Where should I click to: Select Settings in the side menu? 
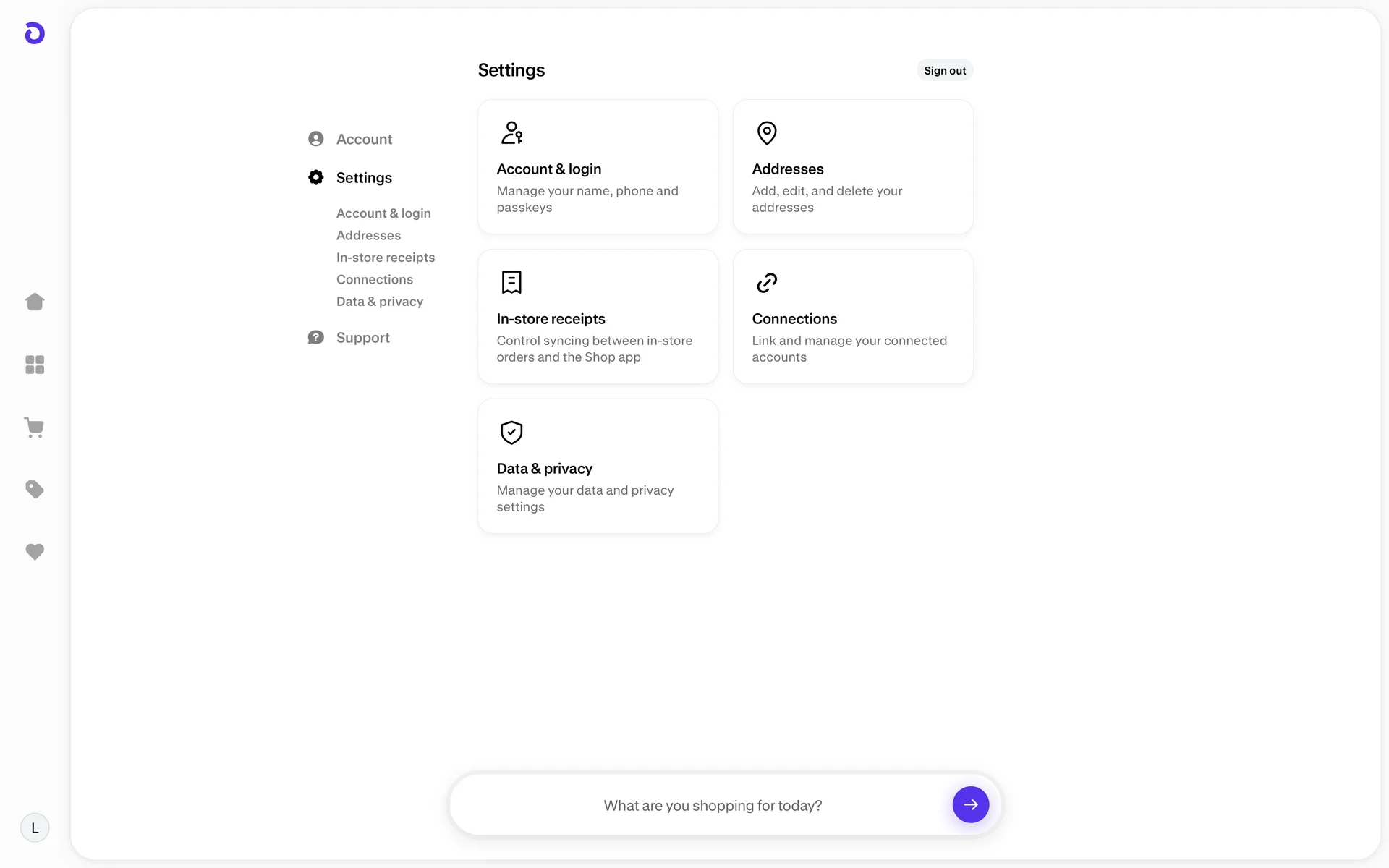(x=364, y=178)
